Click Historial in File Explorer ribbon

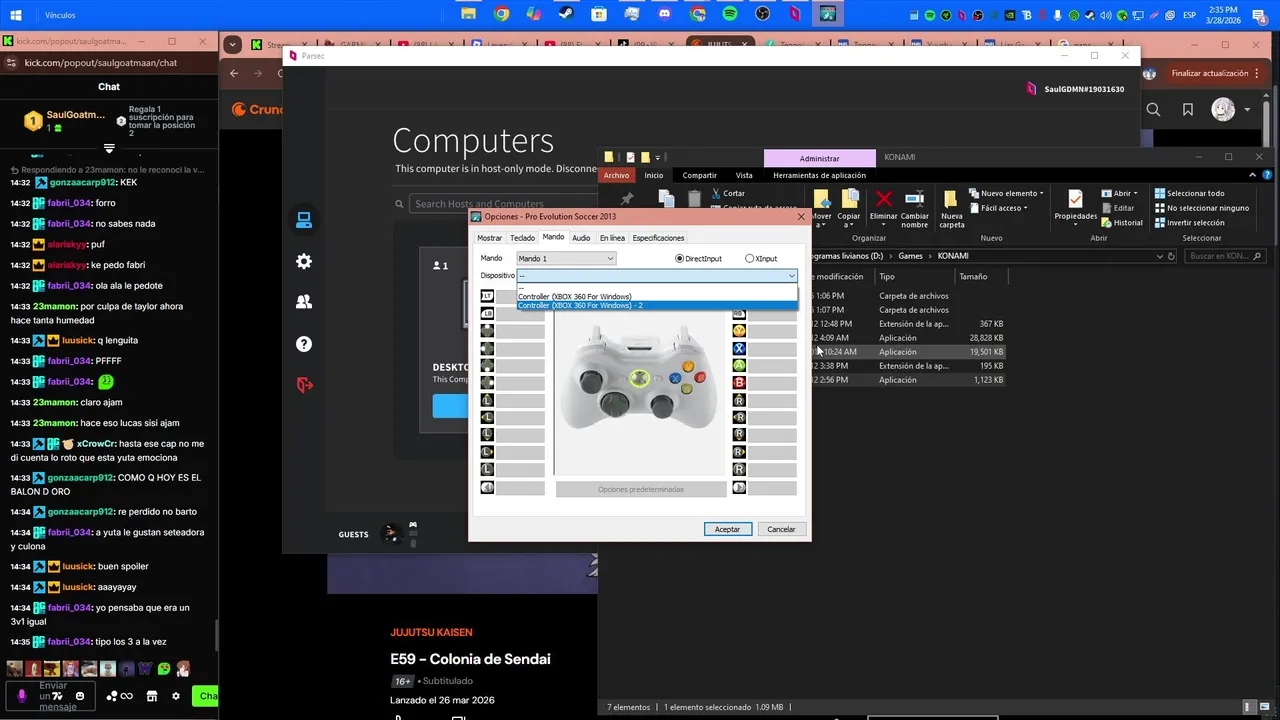coord(1121,223)
